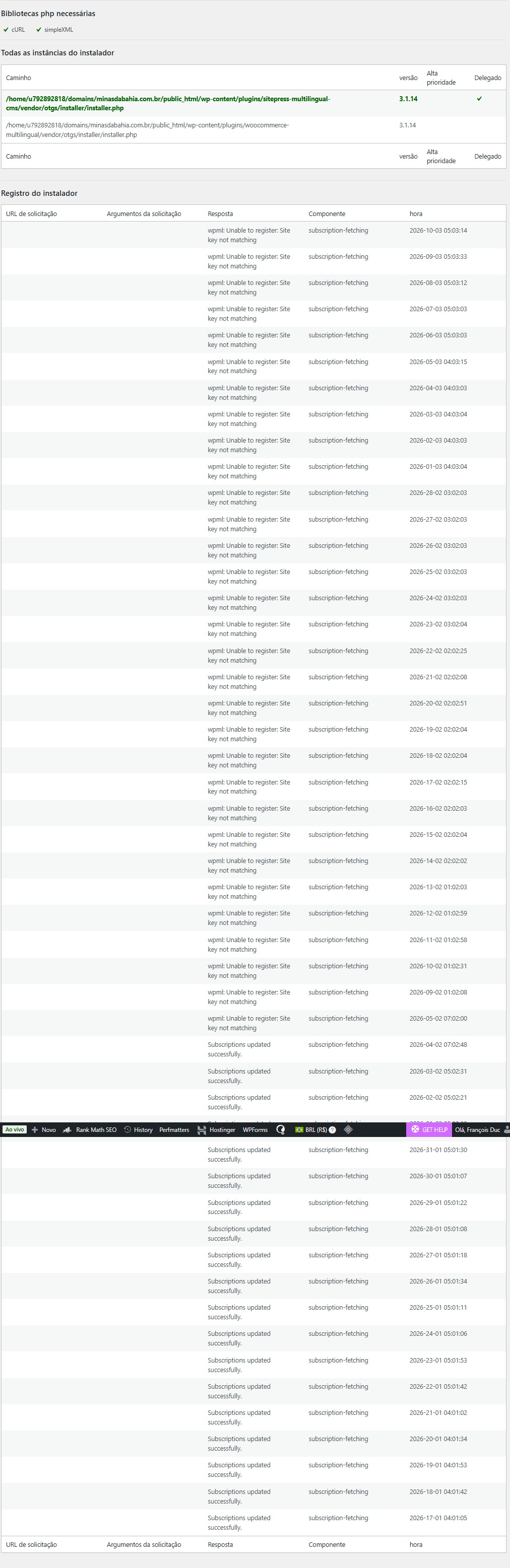Click the cURL checkmark icon
The width and height of the screenshot is (510, 1568).
[x=6, y=29]
